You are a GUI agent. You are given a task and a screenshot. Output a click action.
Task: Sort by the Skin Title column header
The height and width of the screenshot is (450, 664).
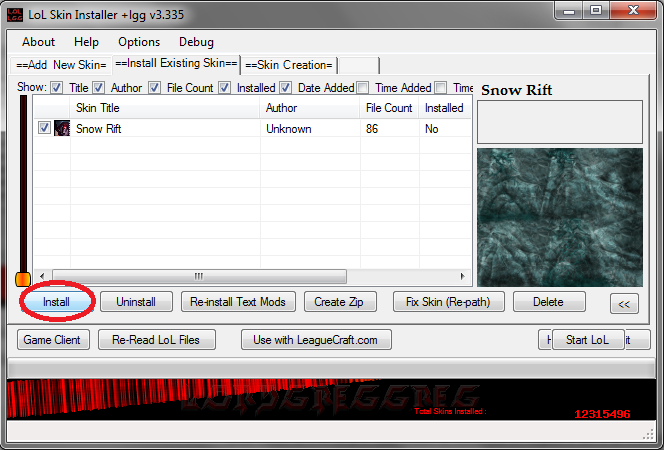click(165, 108)
